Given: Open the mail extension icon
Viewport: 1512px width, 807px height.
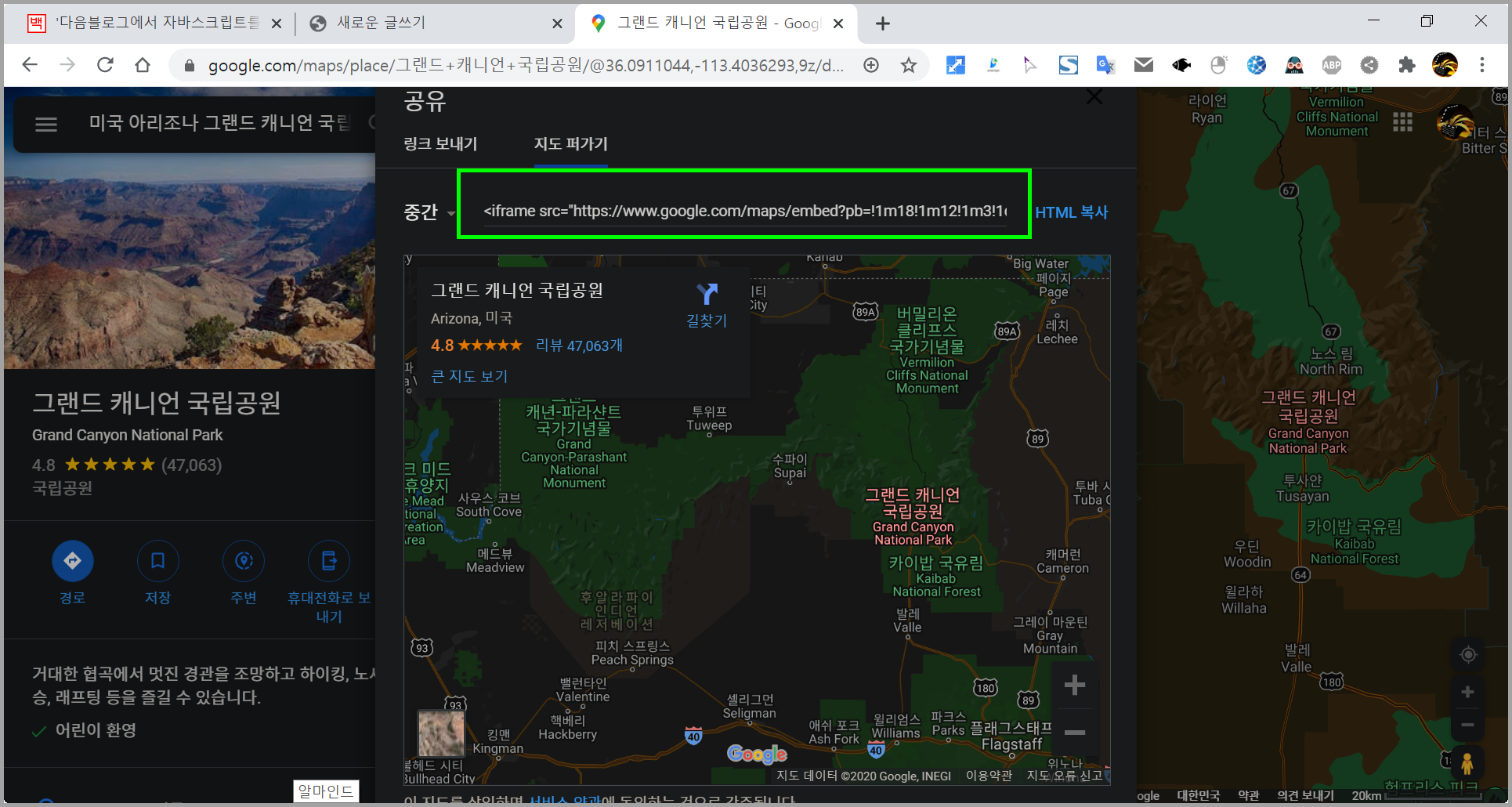Looking at the screenshot, I should 1144,65.
